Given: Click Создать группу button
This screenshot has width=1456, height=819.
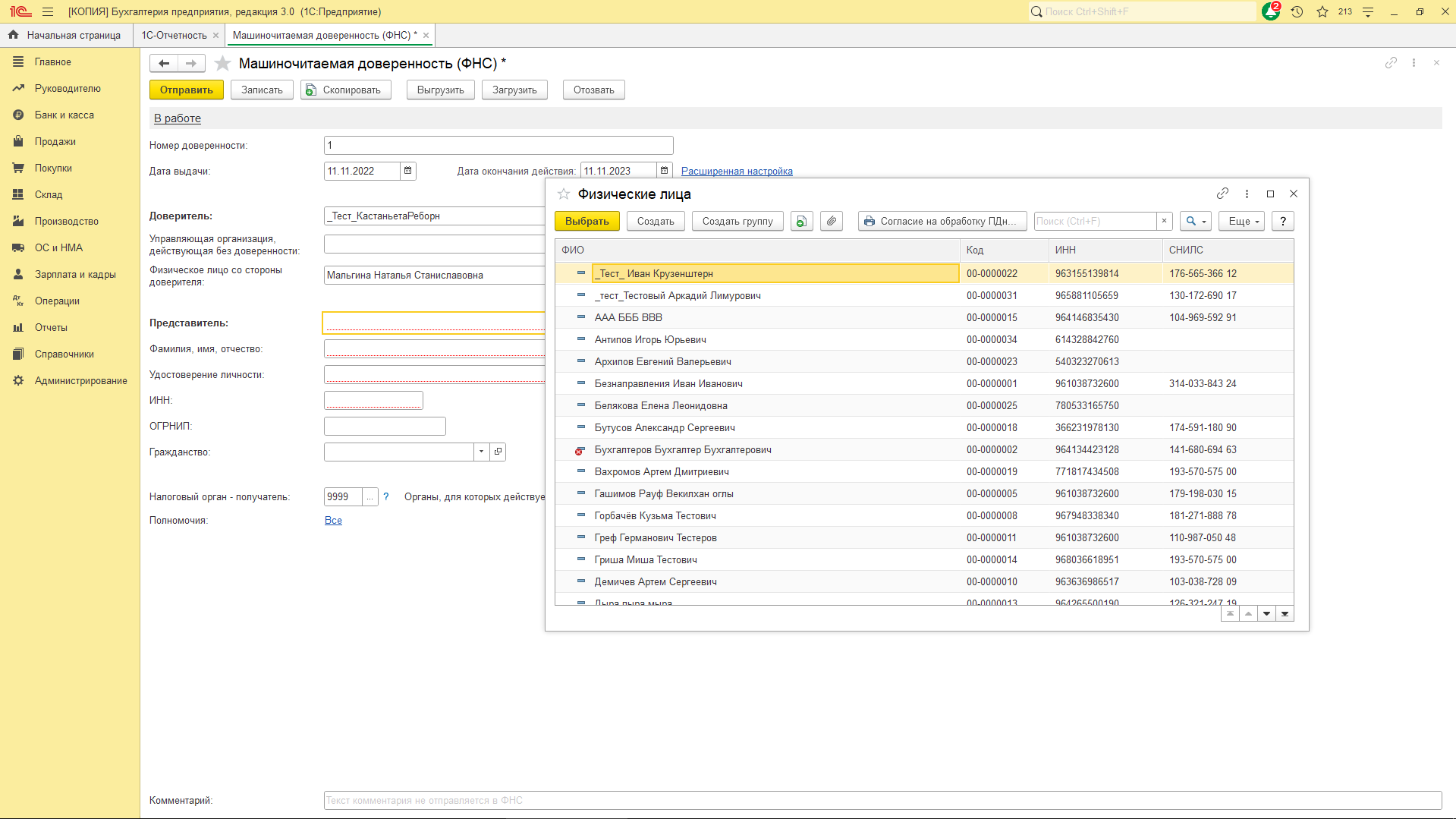Looking at the screenshot, I should pos(737,221).
